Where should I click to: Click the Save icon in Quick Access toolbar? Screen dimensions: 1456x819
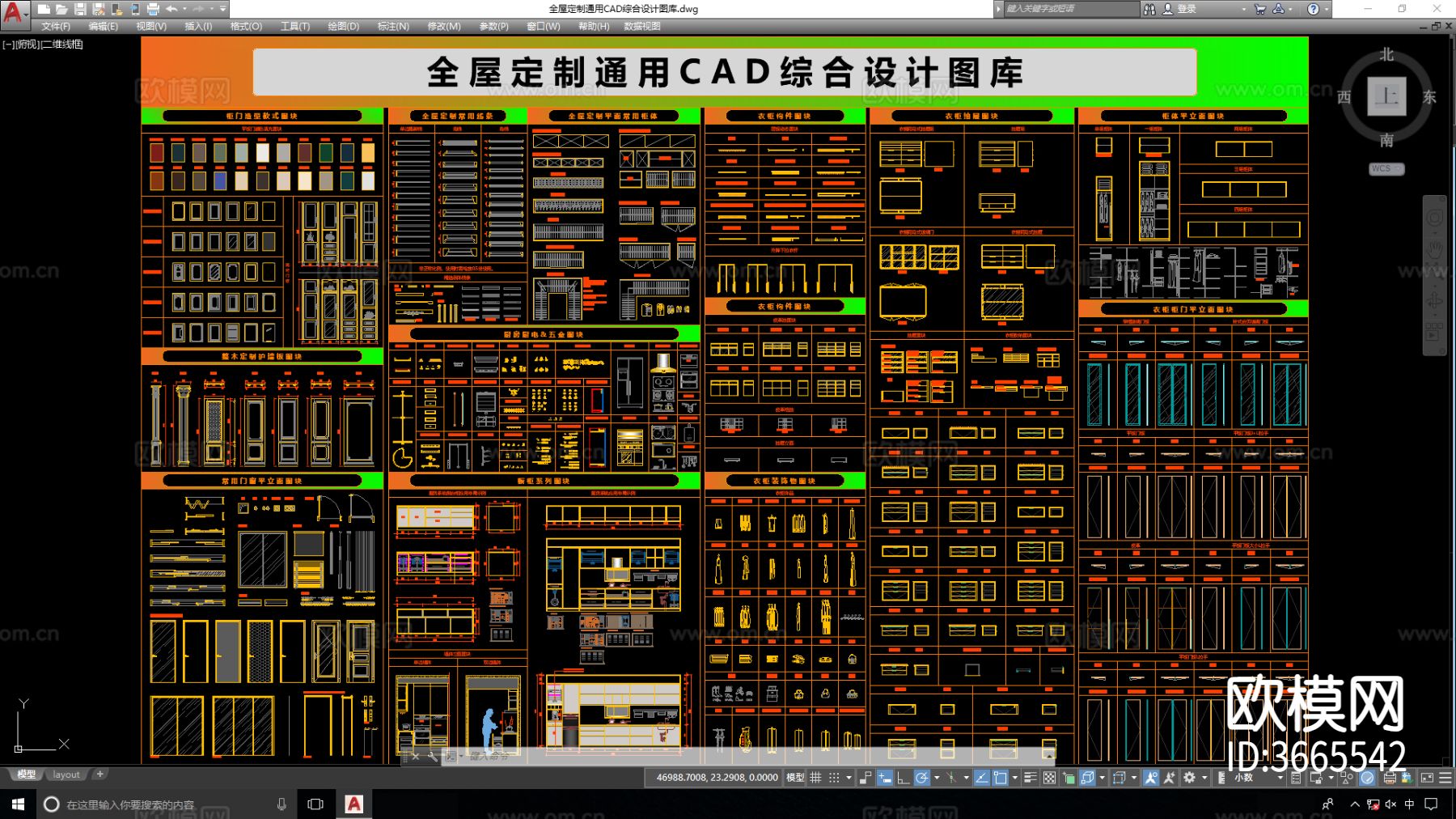(x=80, y=9)
